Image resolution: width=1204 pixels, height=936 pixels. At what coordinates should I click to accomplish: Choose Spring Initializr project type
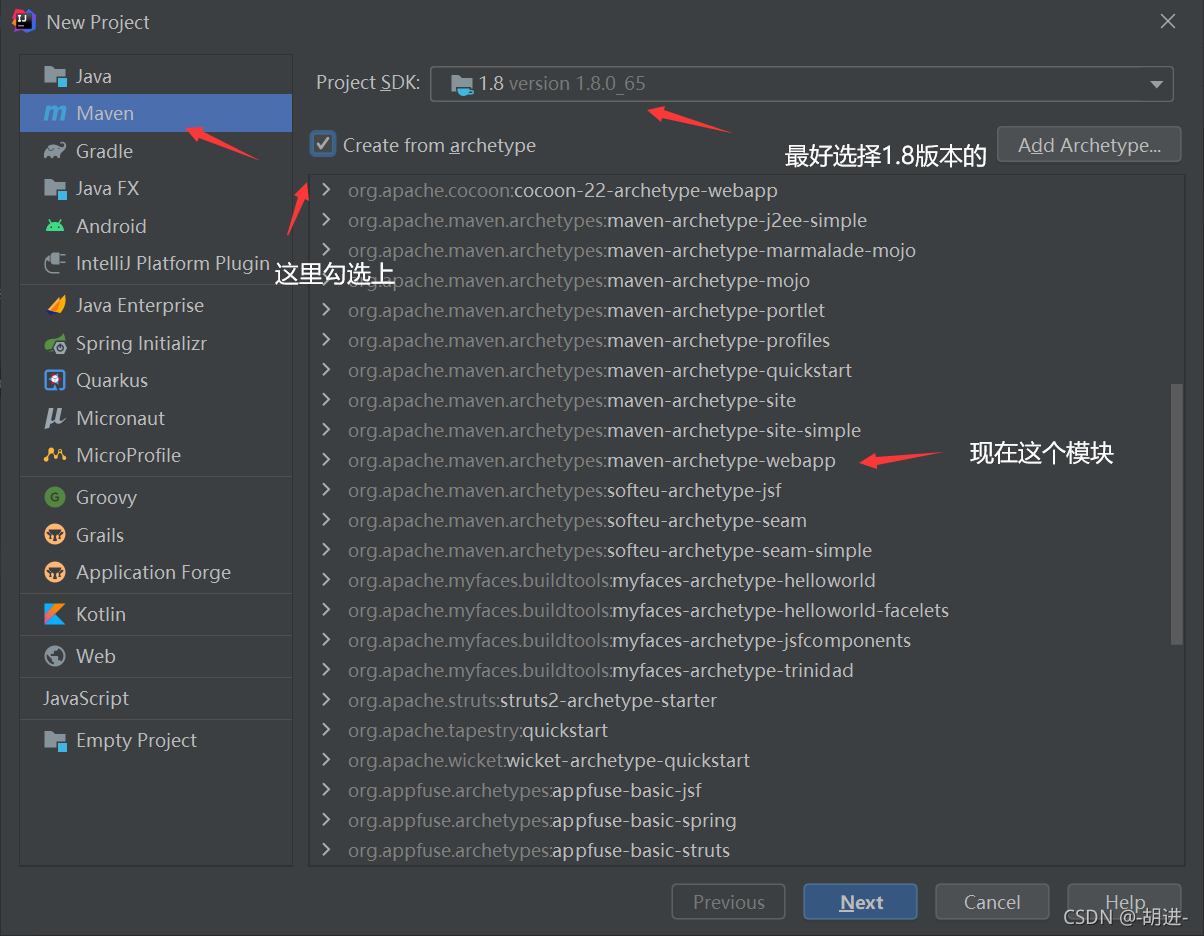point(156,343)
